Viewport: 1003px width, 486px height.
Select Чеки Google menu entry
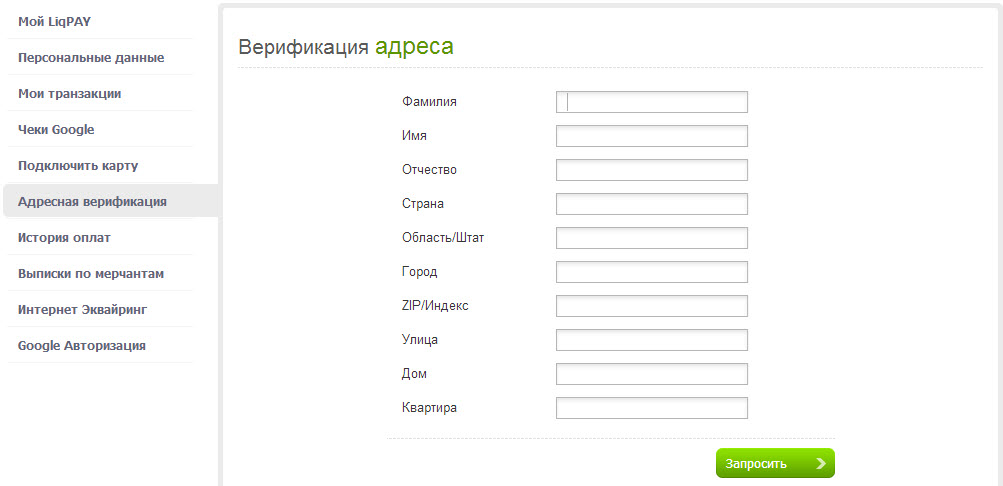coord(56,129)
